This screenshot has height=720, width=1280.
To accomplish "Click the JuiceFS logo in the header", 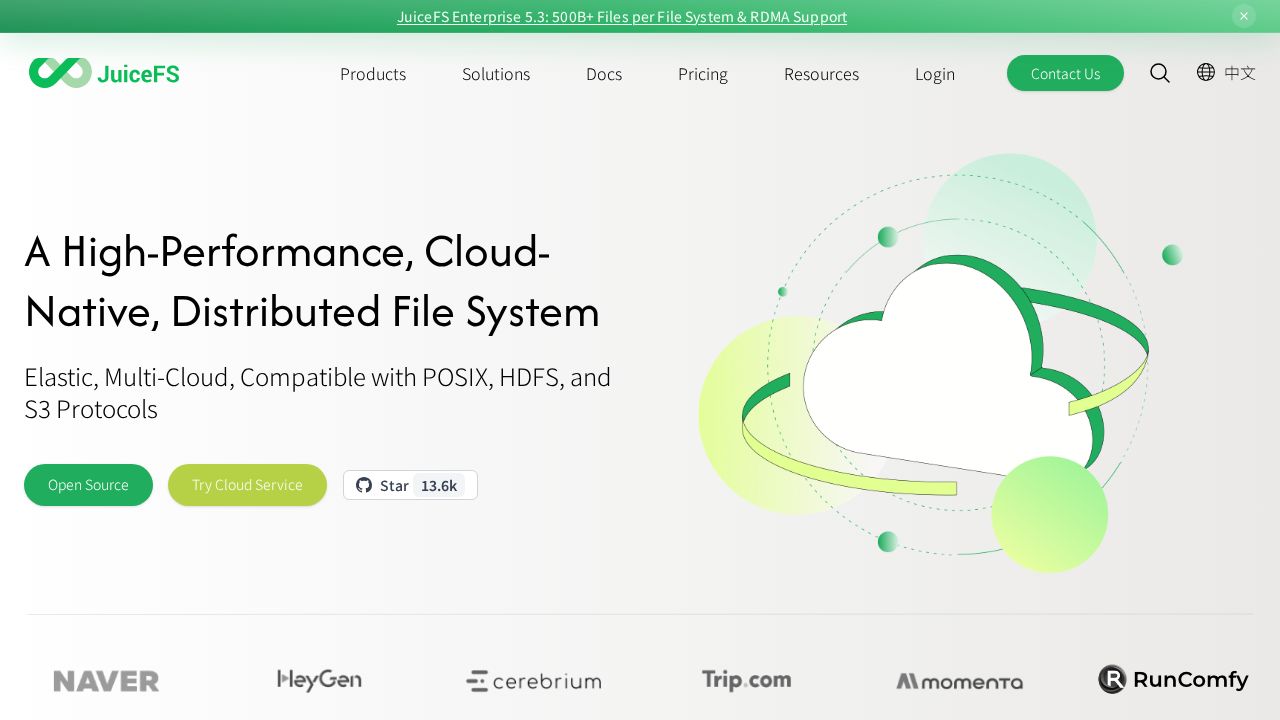I will point(104,73).
